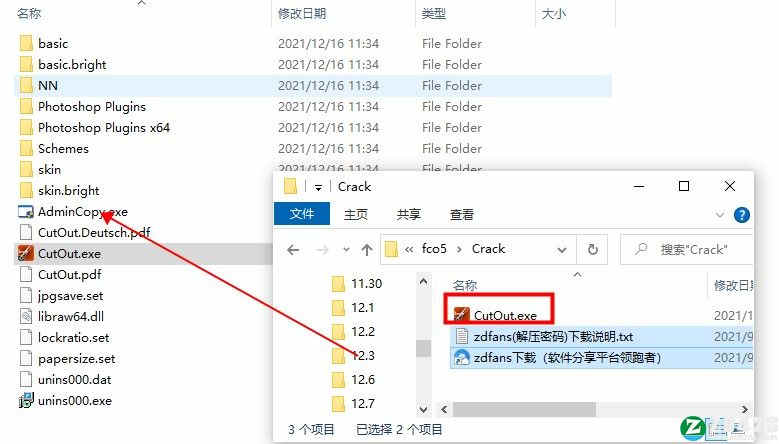Select the CutOut.exe icon in Crack folder
The width and height of the screenshot is (779, 444).
tap(462, 315)
